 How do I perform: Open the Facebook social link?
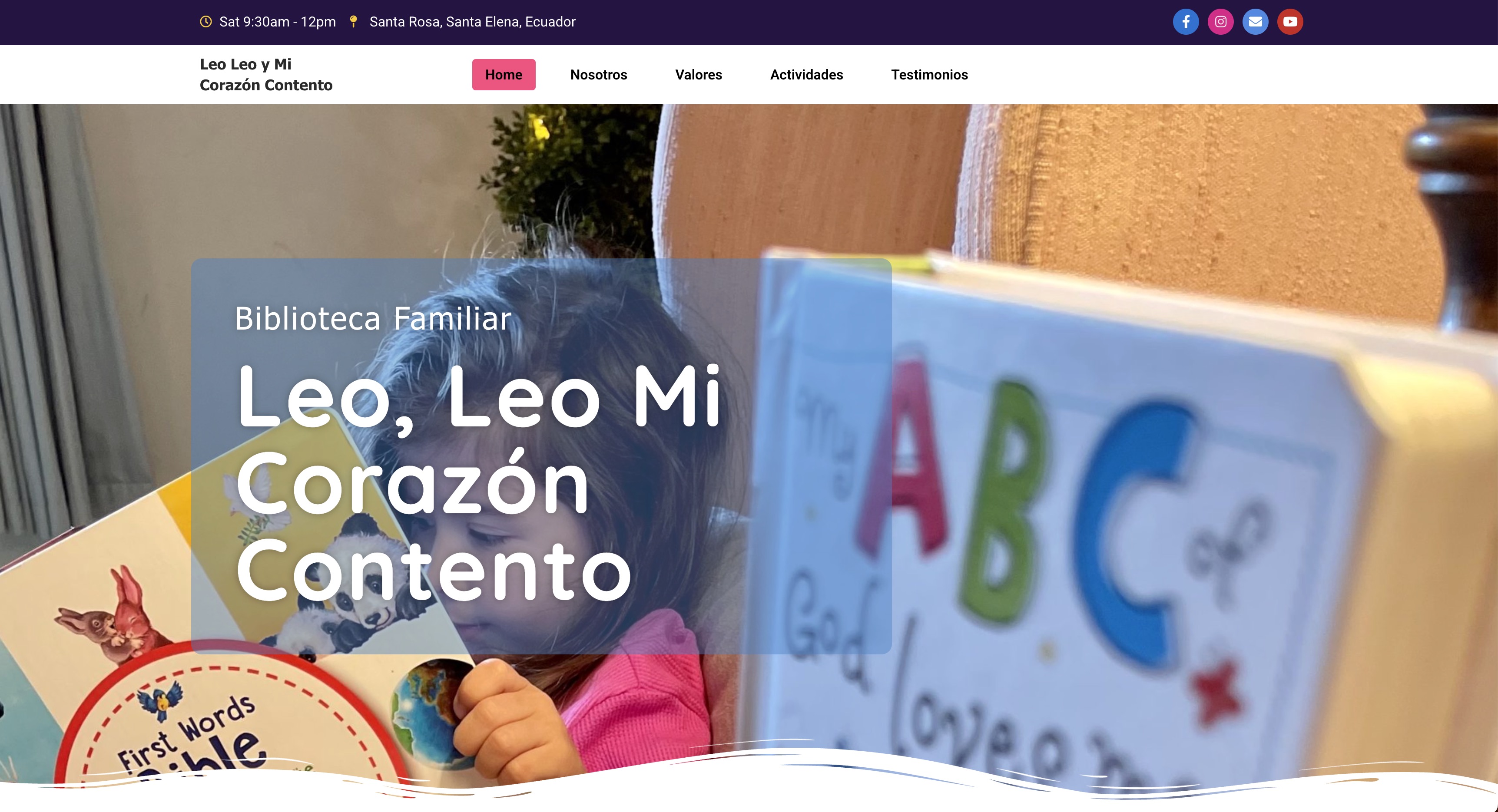[x=1186, y=22]
